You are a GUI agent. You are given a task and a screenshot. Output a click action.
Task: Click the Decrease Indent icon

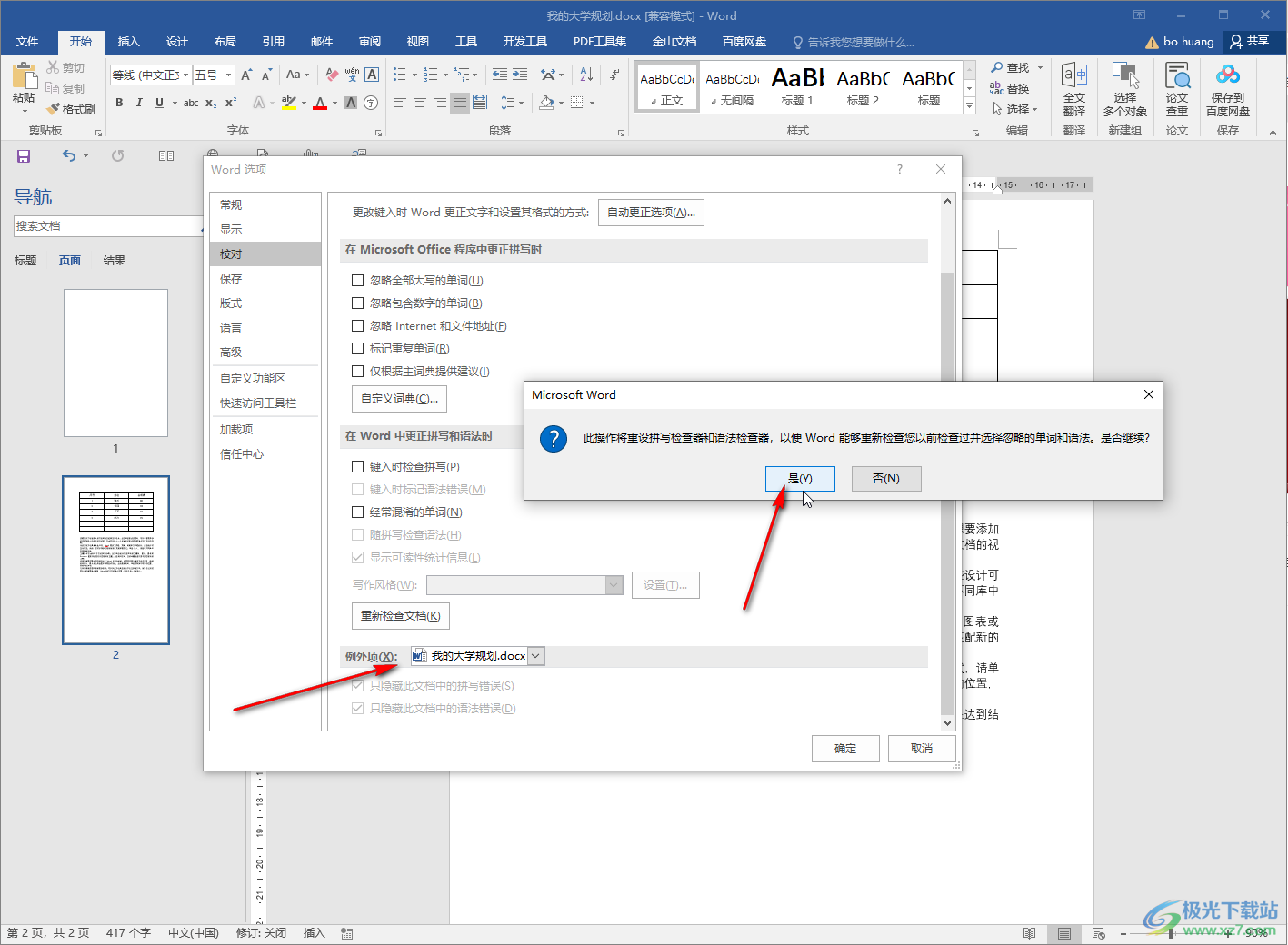coord(500,75)
